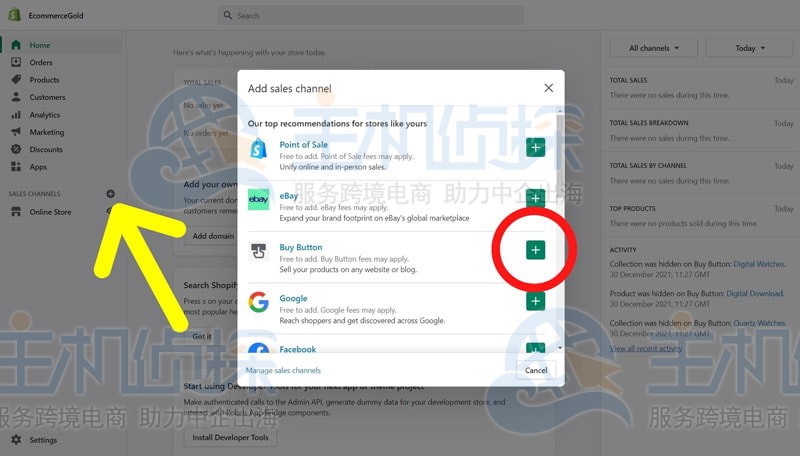Click the Add domain button
The image size is (800, 456).
[x=213, y=236]
